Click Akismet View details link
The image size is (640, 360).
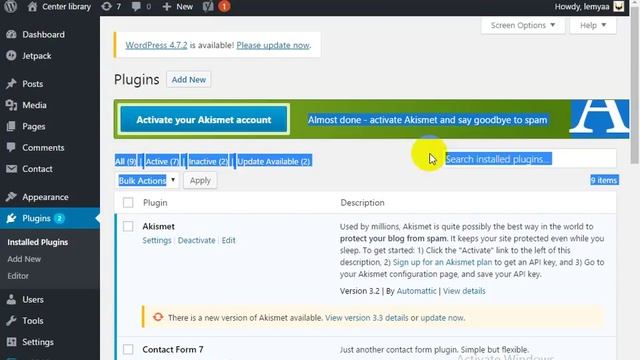tap(464, 291)
